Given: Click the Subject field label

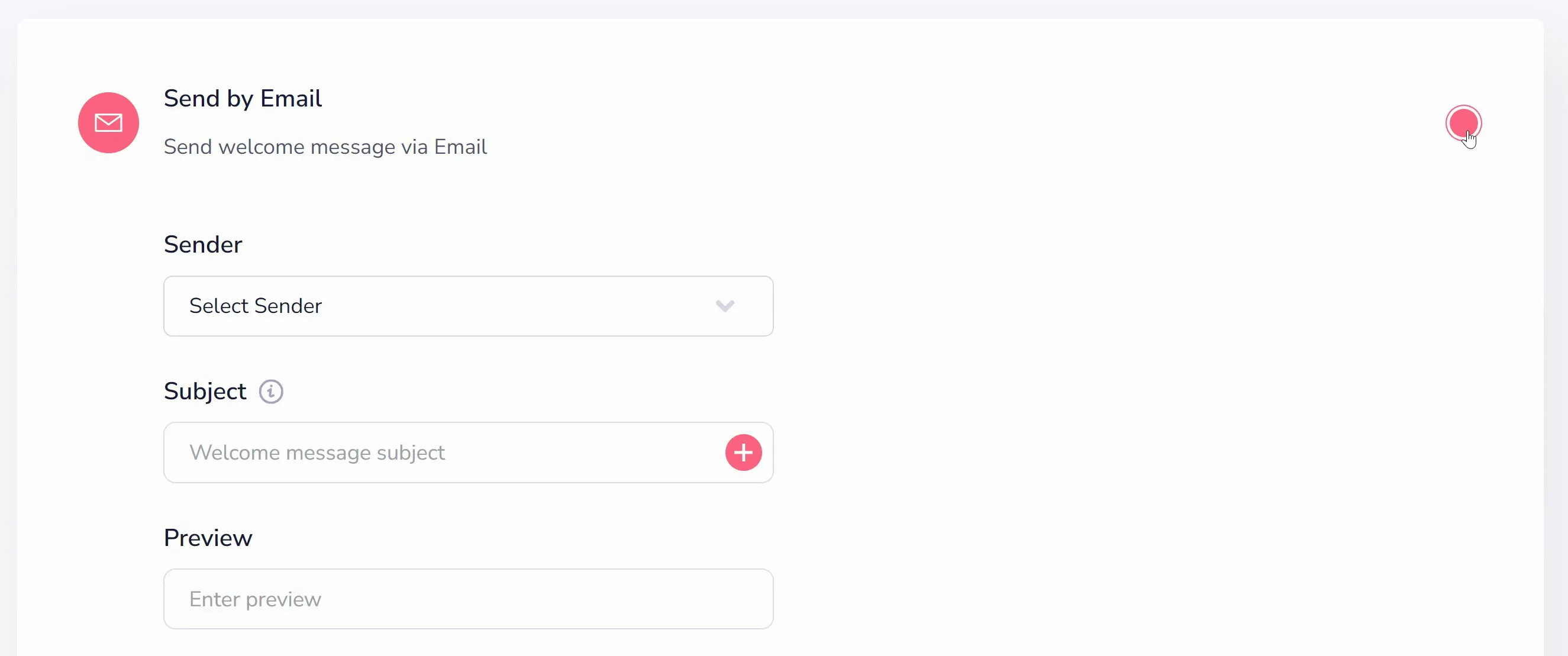Looking at the screenshot, I should (x=205, y=391).
